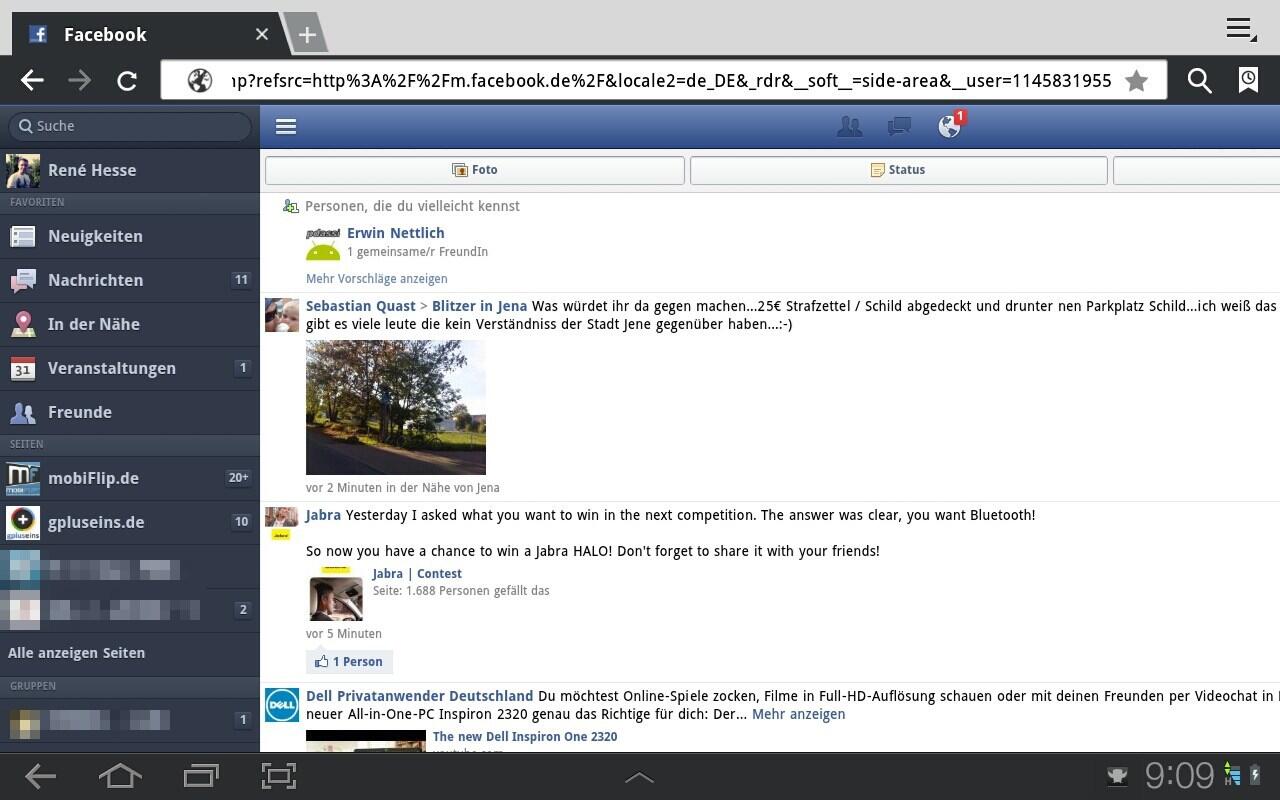Click the Jabra avatar thumbnail
Screen dimensions: 1280x800
pyautogui.click(x=282, y=523)
